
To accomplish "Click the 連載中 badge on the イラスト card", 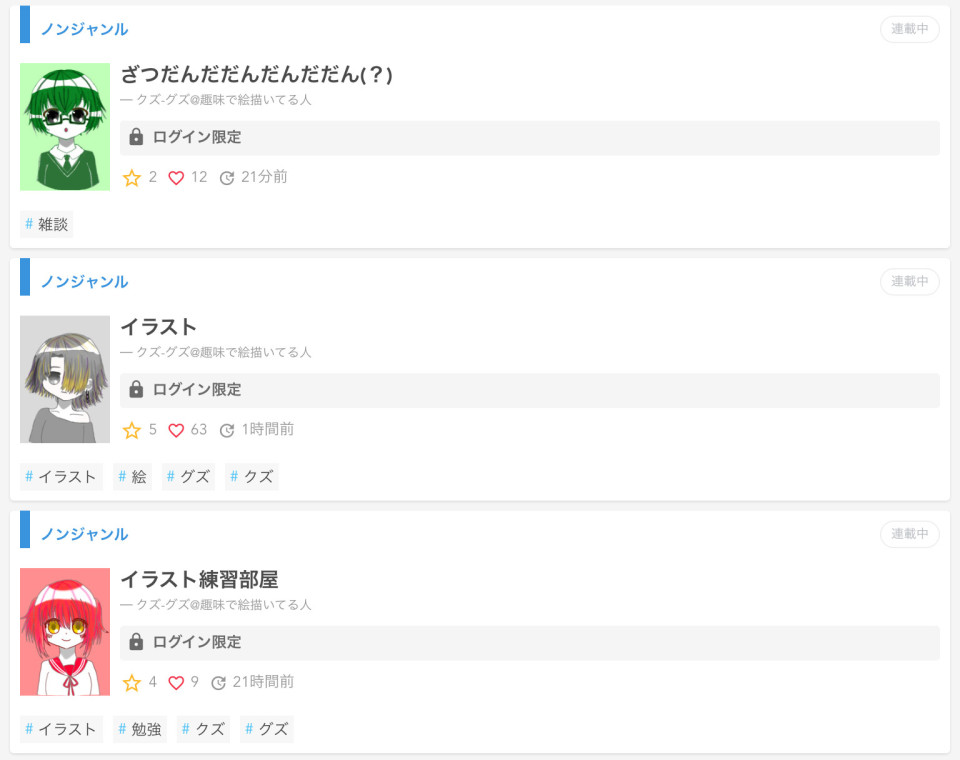I will pos(910,282).
